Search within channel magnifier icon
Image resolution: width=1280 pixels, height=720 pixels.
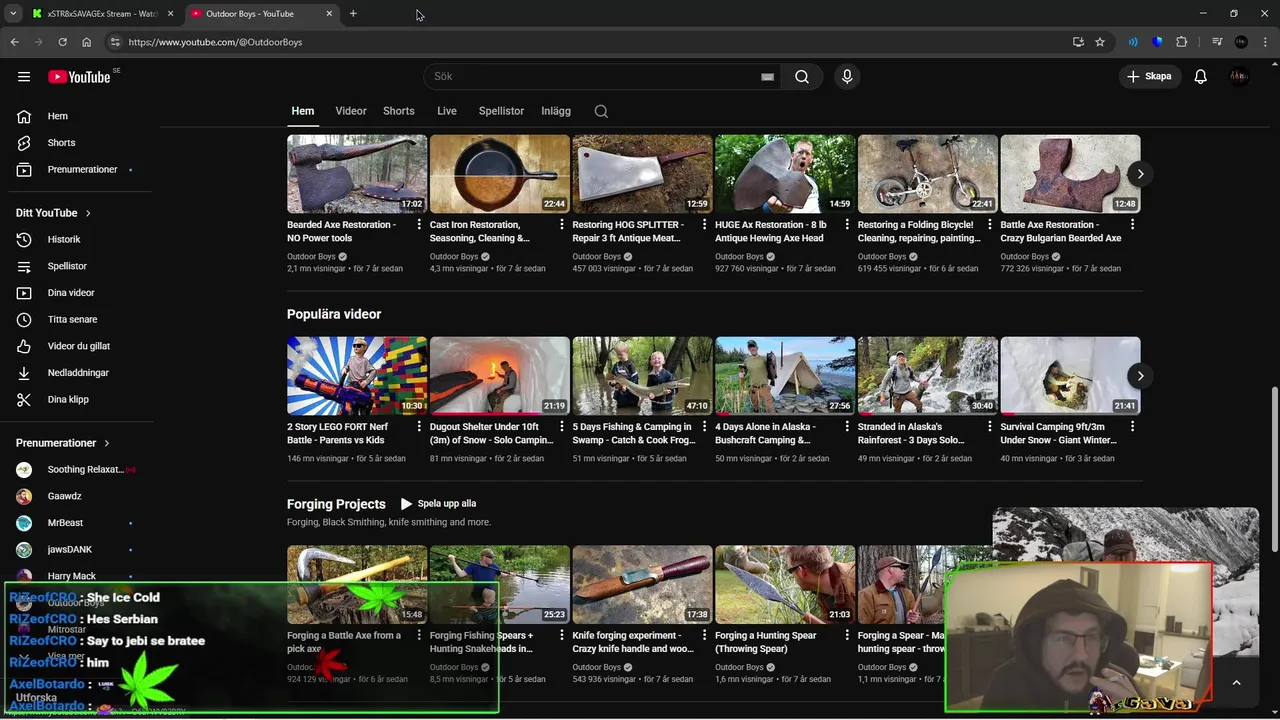pyautogui.click(x=601, y=111)
